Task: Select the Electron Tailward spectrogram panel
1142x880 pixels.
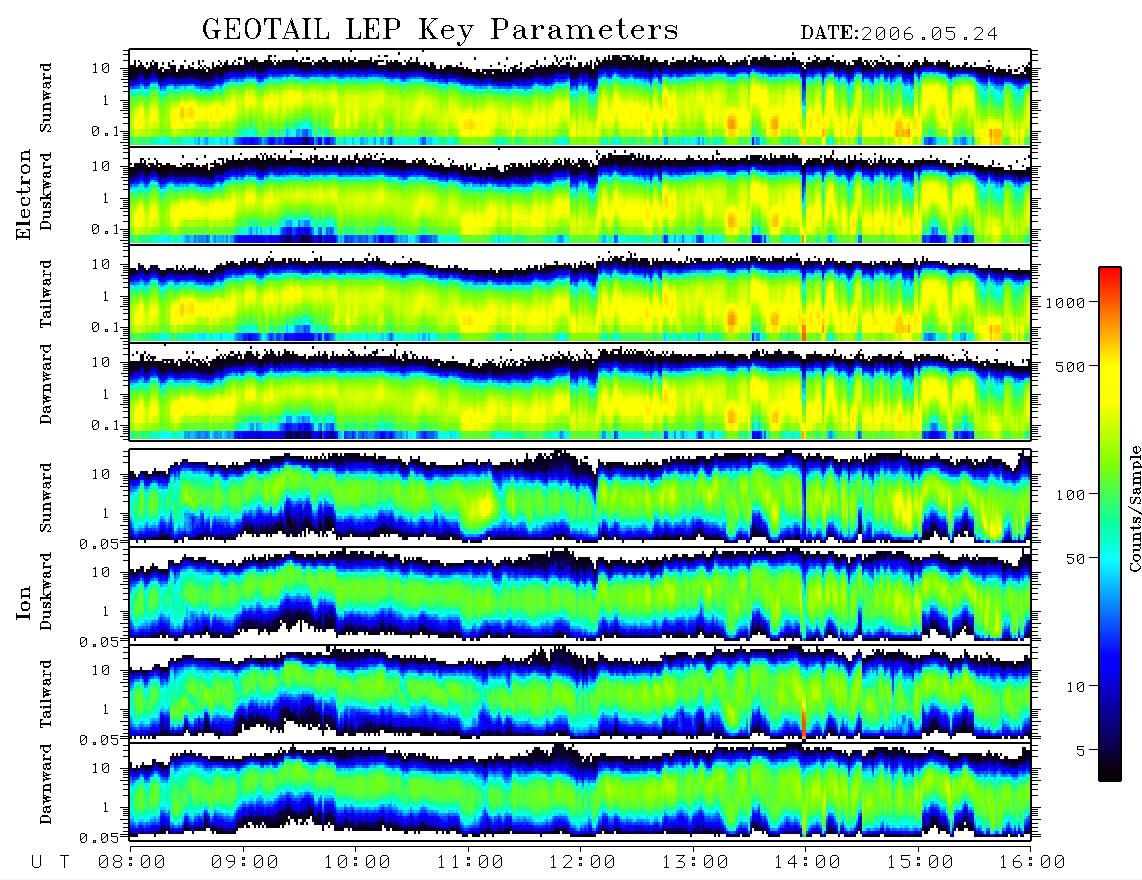Action: pos(580,294)
